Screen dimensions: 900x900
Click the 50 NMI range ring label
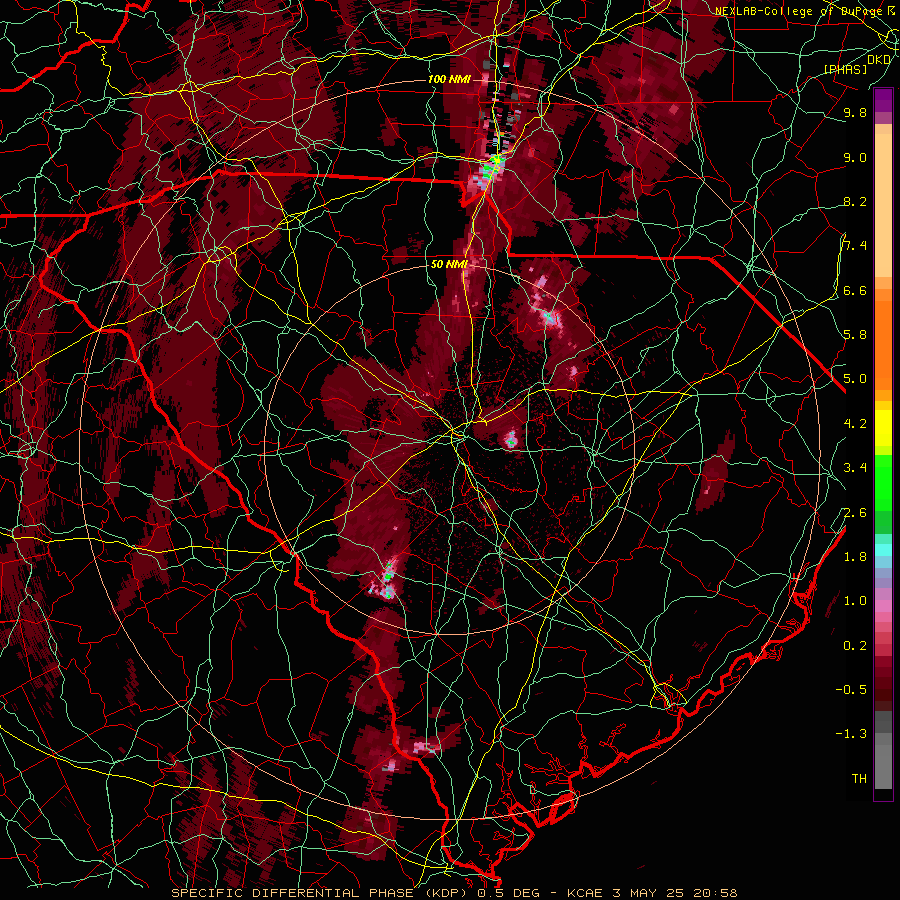[449, 264]
